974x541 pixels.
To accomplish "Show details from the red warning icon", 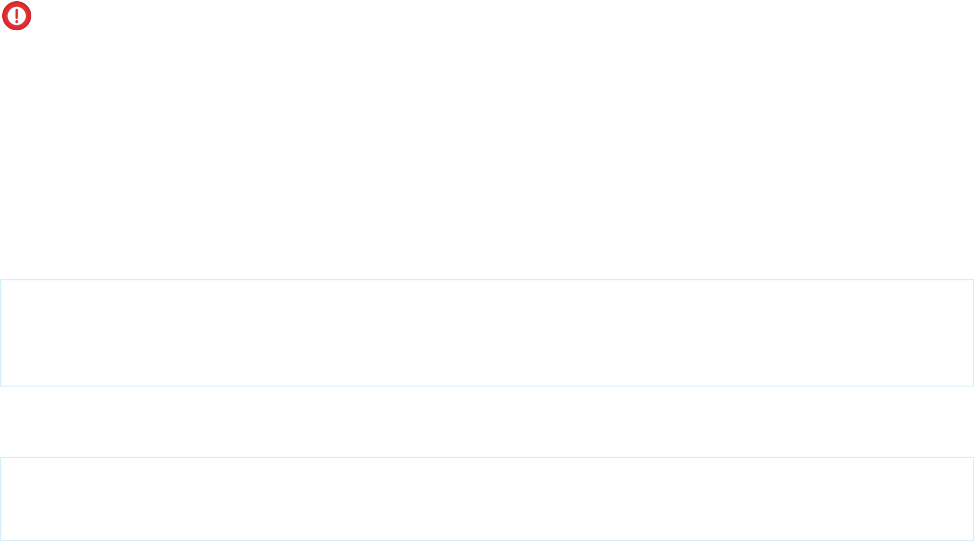I will coord(17,16).
